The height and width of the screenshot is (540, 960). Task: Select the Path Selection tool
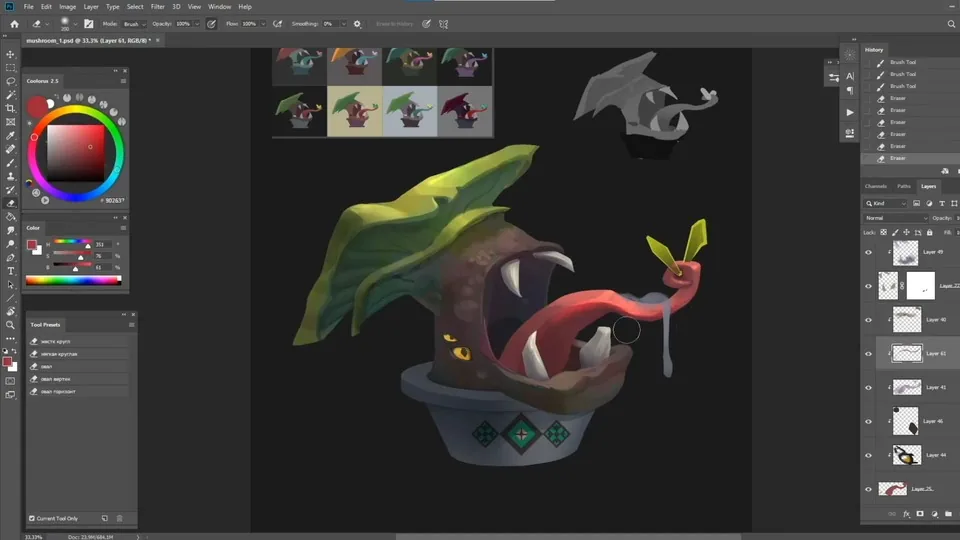click(10, 285)
